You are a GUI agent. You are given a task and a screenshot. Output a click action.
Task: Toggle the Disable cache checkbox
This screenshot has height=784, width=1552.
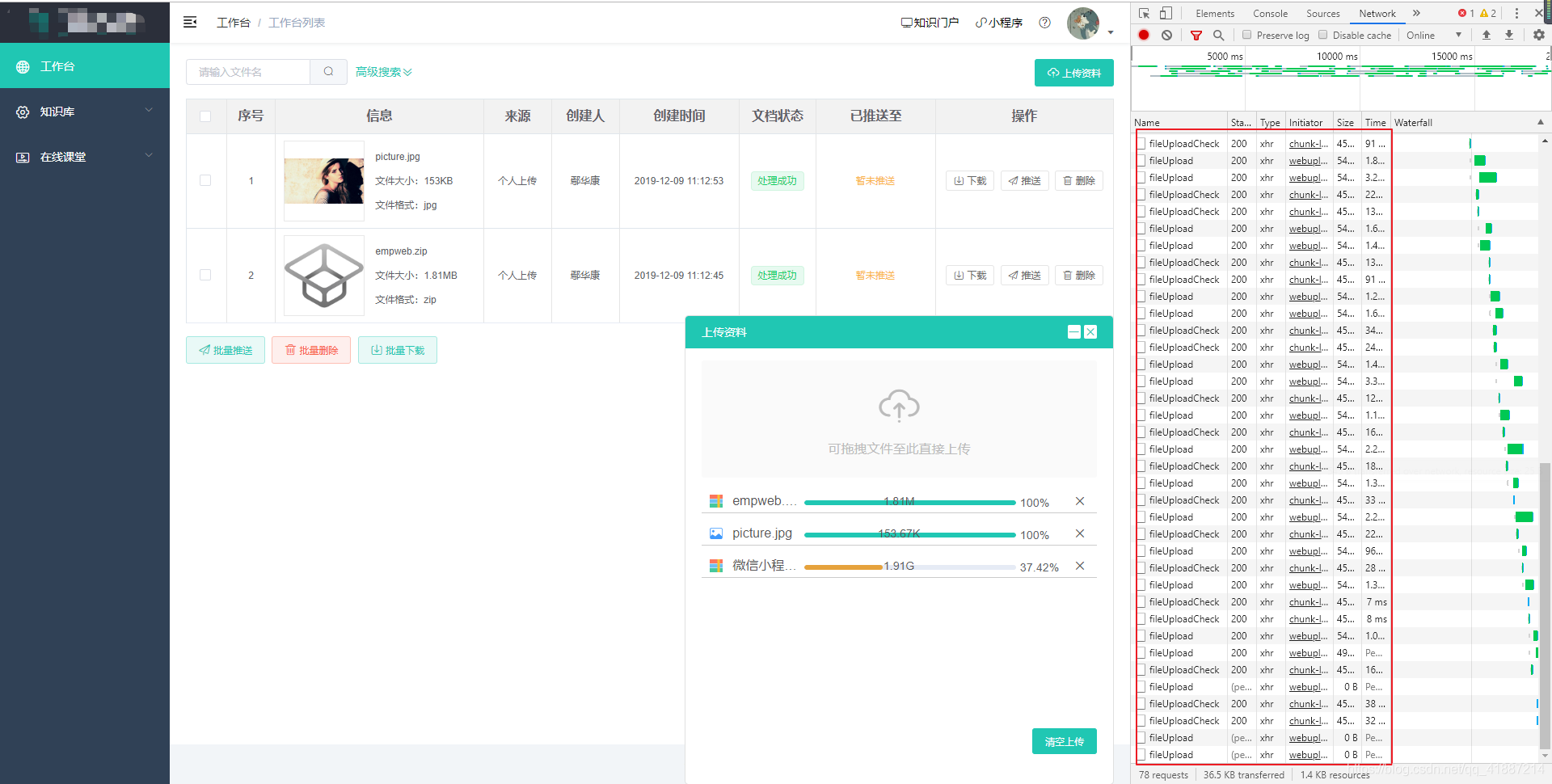coord(1323,35)
